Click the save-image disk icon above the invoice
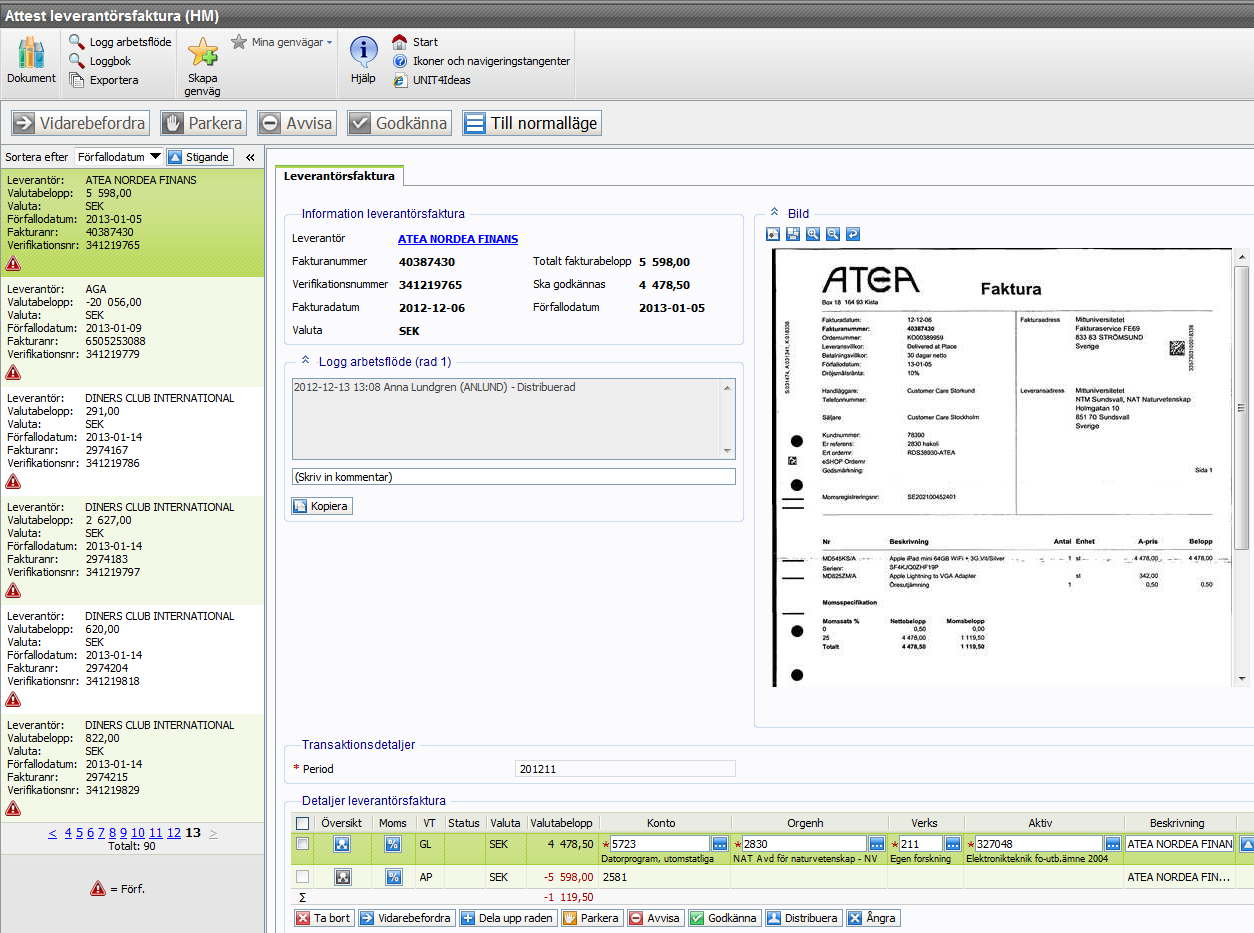This screenshot has width=1254, height=933. (x=793, y=234)
